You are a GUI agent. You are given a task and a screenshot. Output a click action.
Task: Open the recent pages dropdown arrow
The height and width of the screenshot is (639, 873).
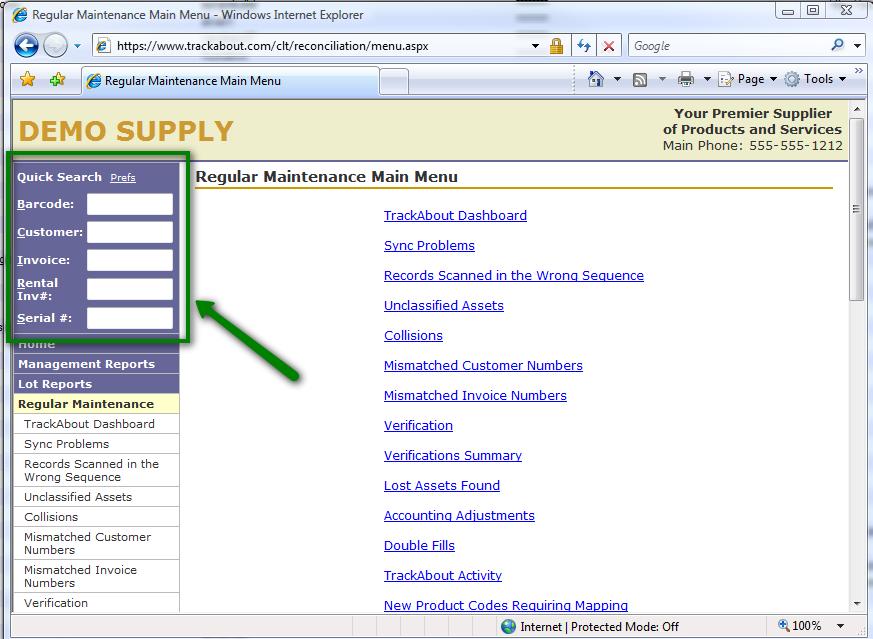tap(77, 46)
